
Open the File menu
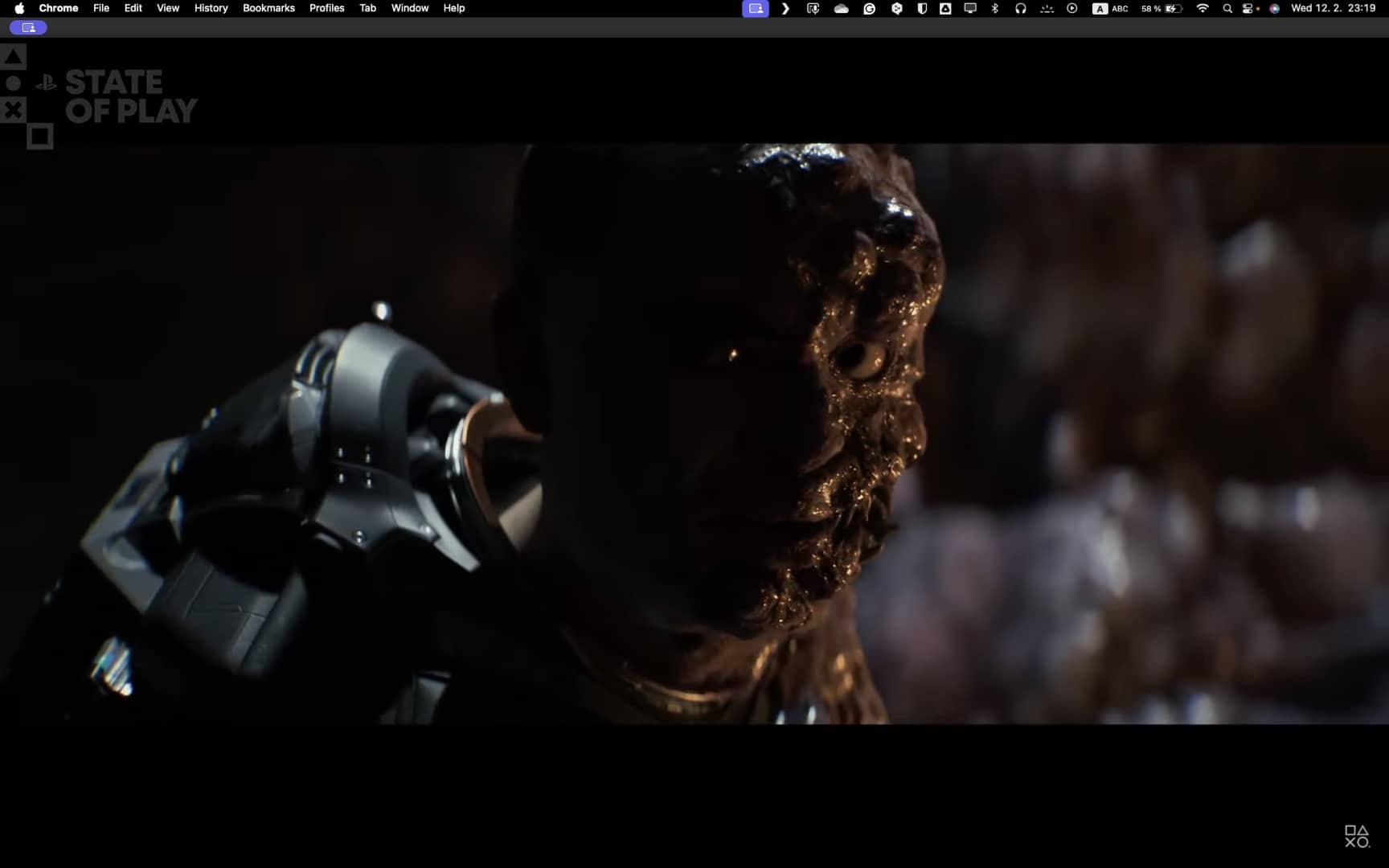(x=101, y=8)
